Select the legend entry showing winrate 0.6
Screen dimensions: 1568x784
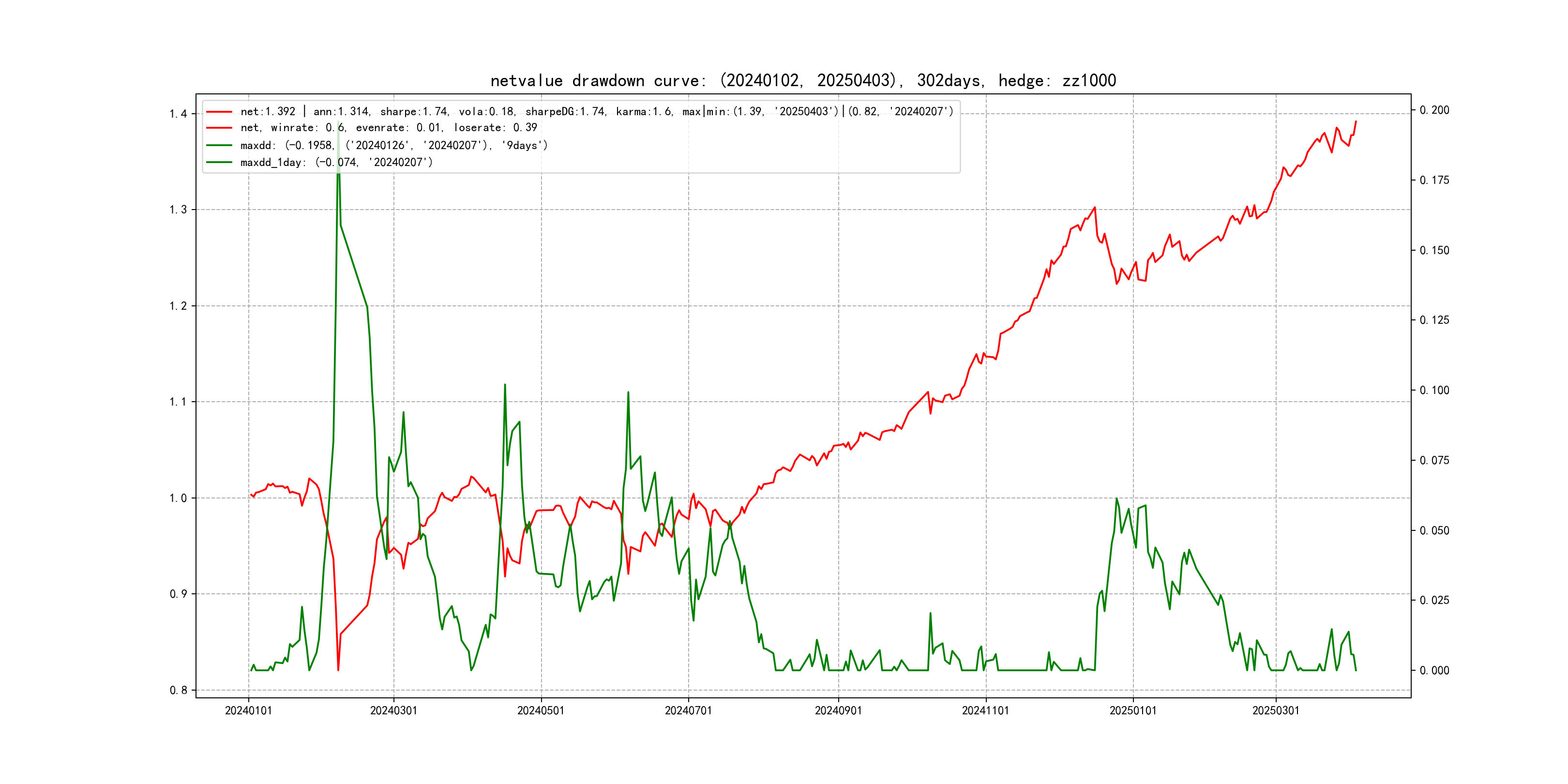pyautogui.click(x=388, y=128)
